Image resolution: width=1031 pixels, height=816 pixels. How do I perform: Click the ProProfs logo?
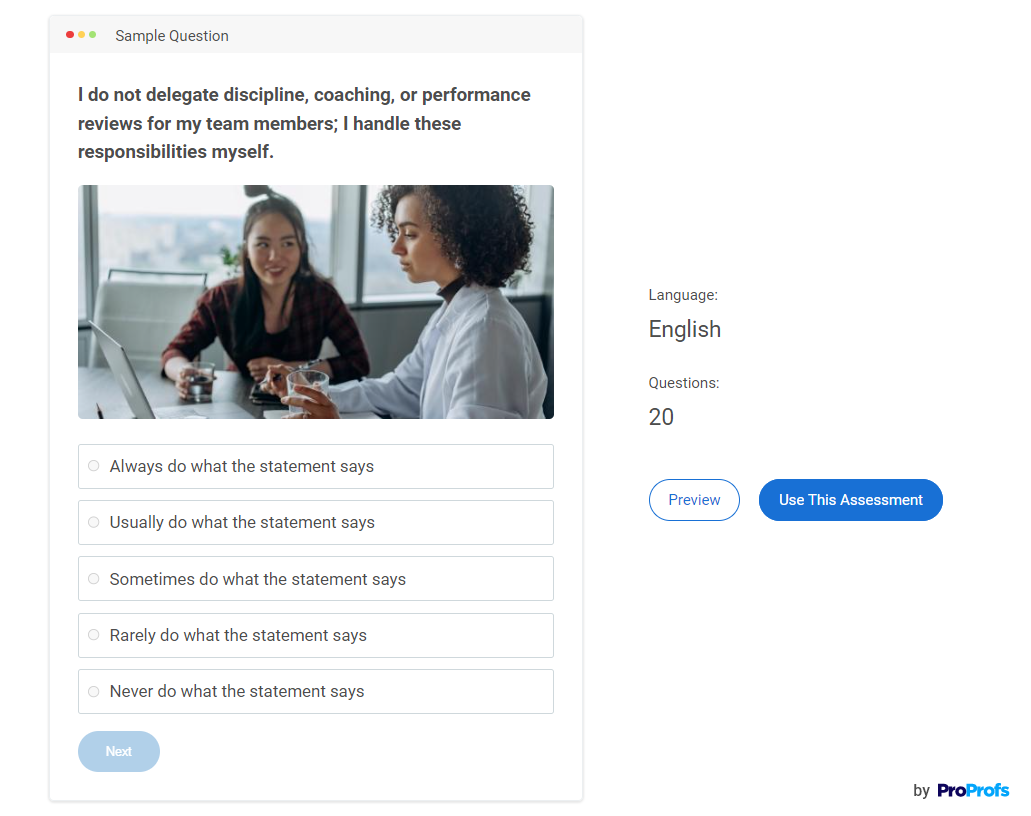972,790
